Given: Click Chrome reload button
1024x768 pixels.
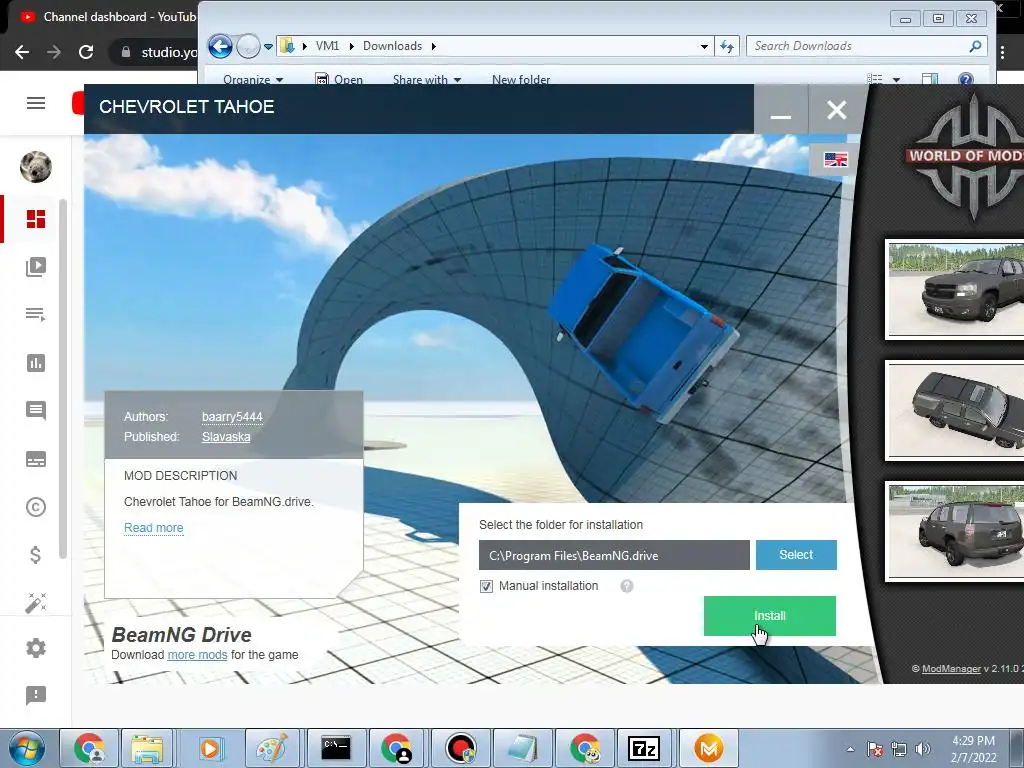Looking at the screenshot, I should pos(86,52).
